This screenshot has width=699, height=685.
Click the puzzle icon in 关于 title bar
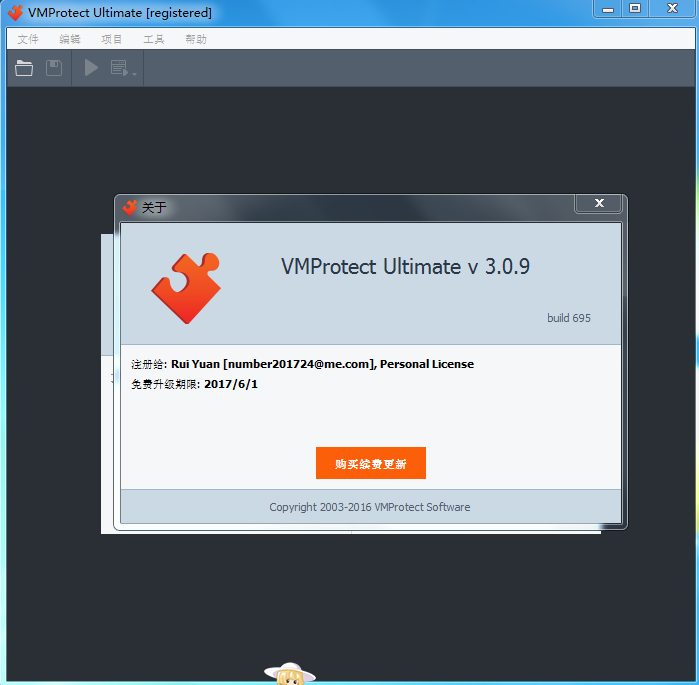[x=130, y=207]
